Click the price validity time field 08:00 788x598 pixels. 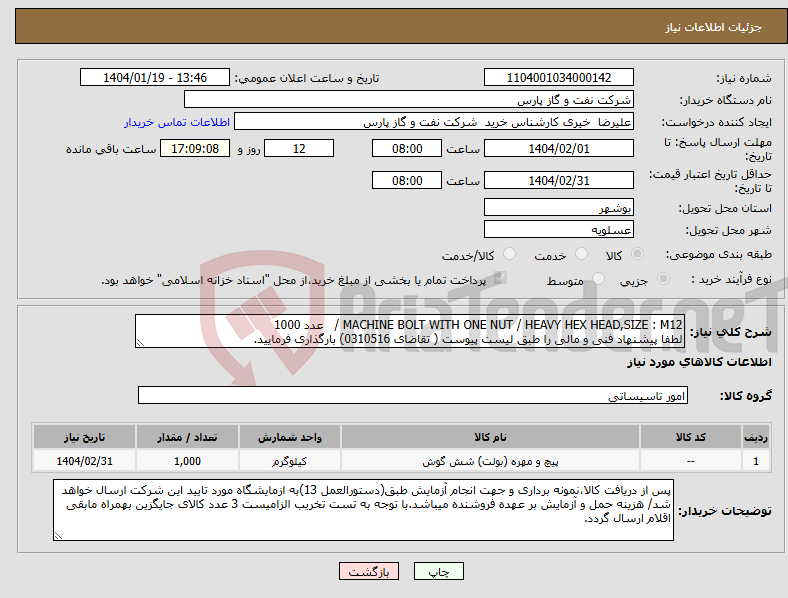pos(407,180)
